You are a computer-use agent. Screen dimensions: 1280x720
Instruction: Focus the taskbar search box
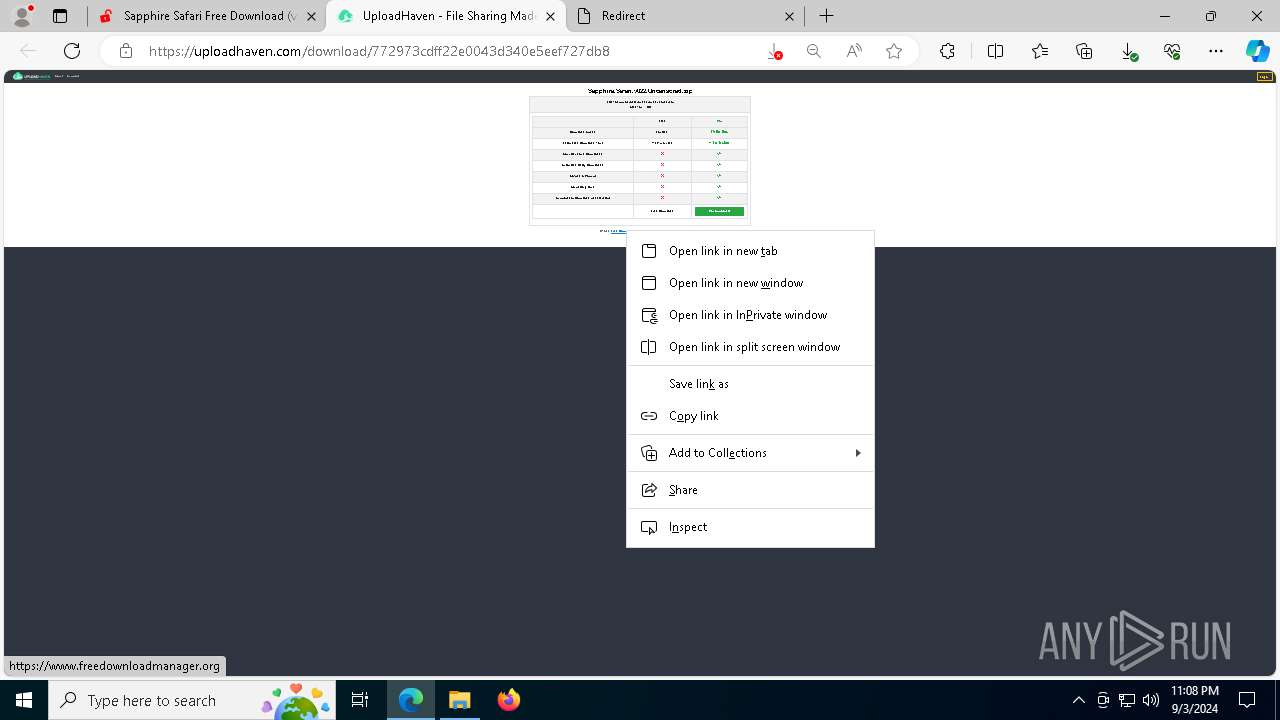click(x=193, y=700)
